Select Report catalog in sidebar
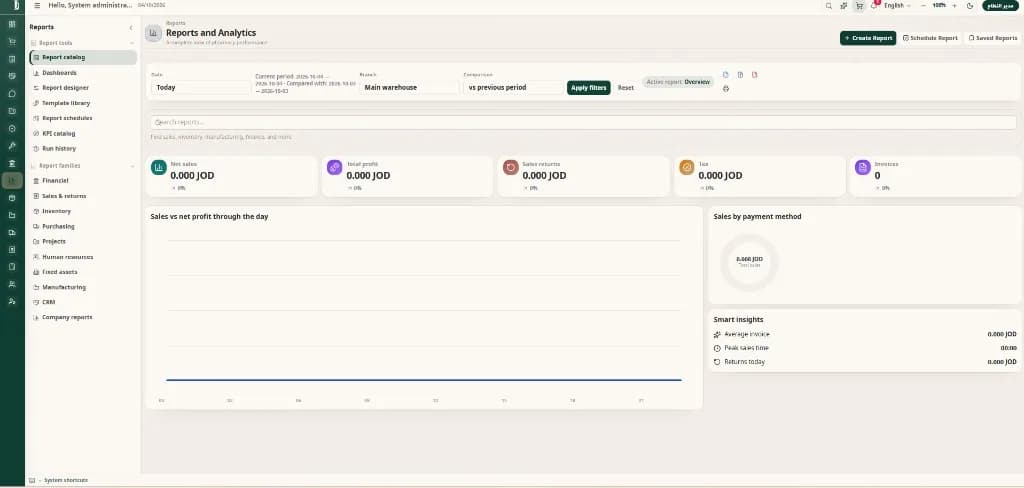The width and height of the screenshot is (1024, 488). (x=83, y=57)
